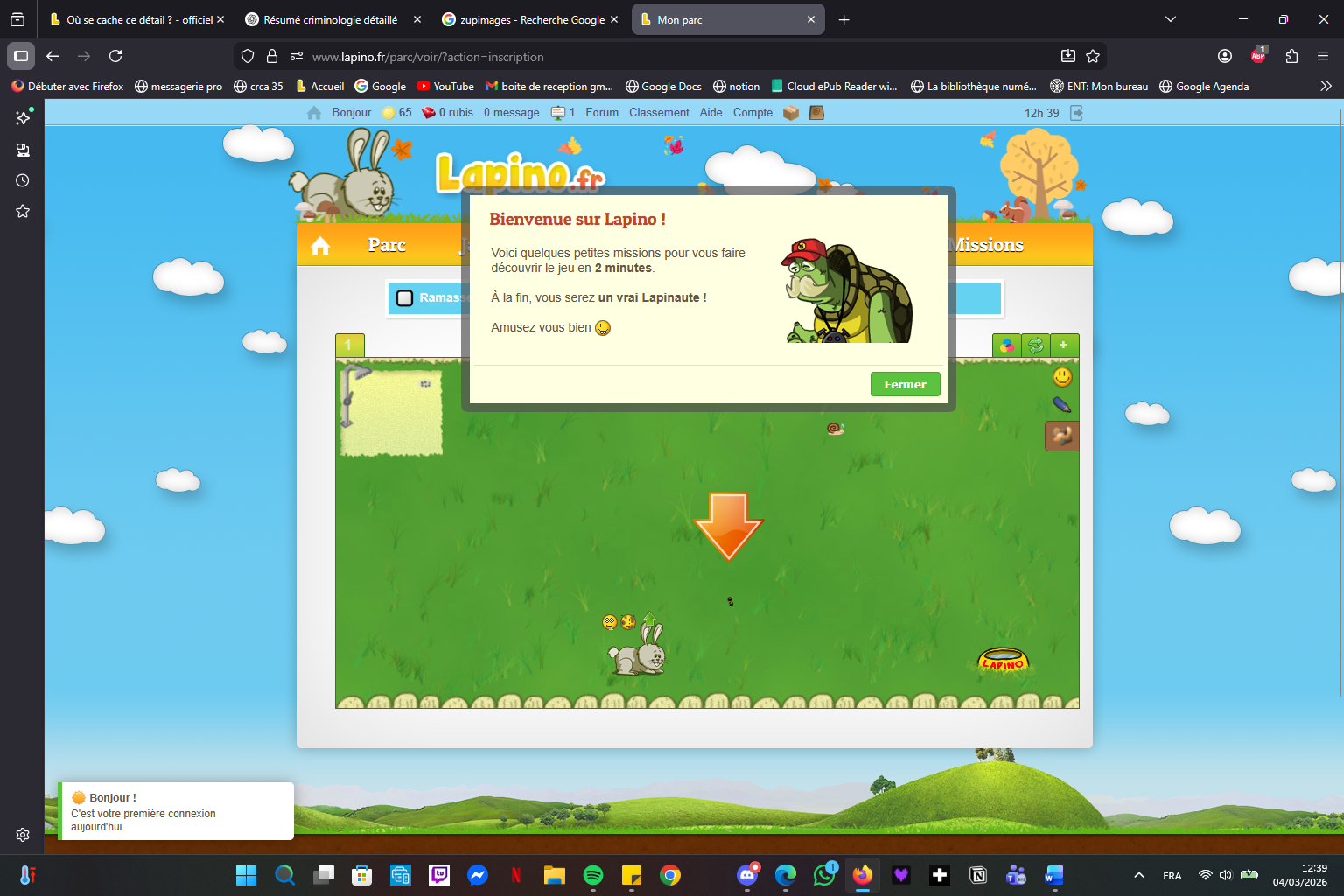Screen dimensions: 1344x896
Task: Click the logout arrow icon next to 12h 39
Action: click(x=1077, y=113)
